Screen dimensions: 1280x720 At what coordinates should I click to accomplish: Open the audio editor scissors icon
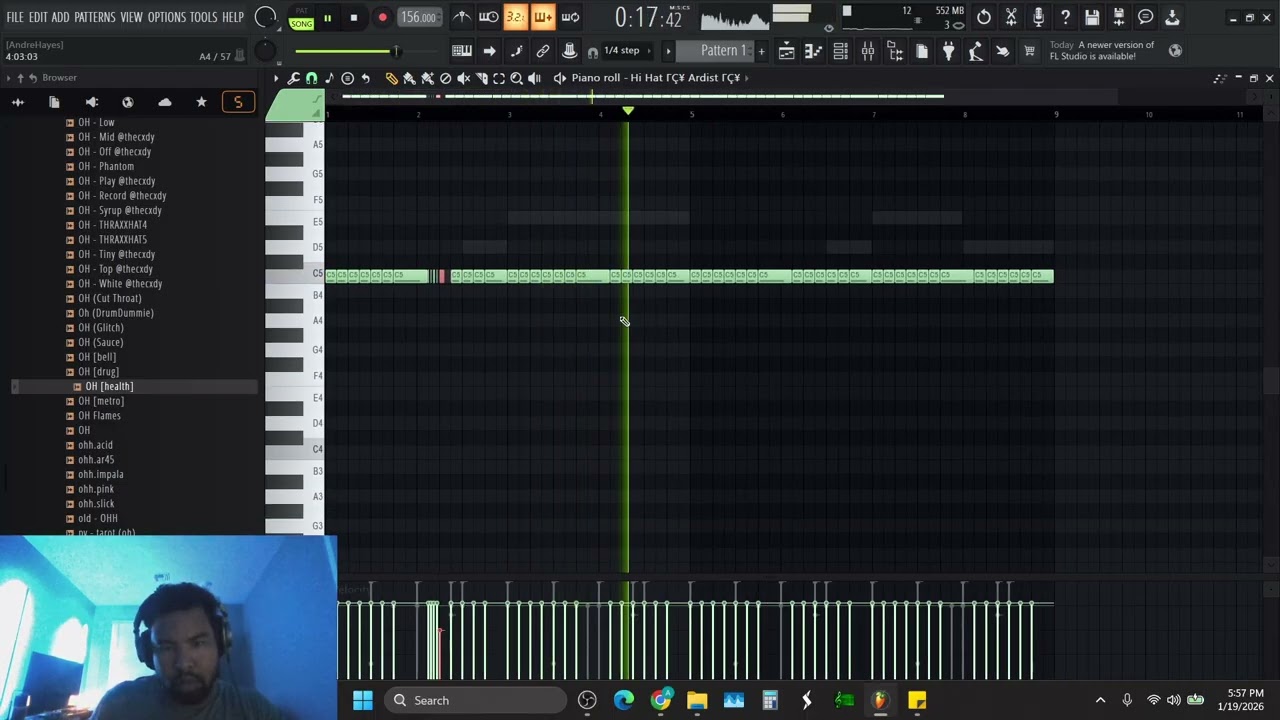[x=1011, y=17]
